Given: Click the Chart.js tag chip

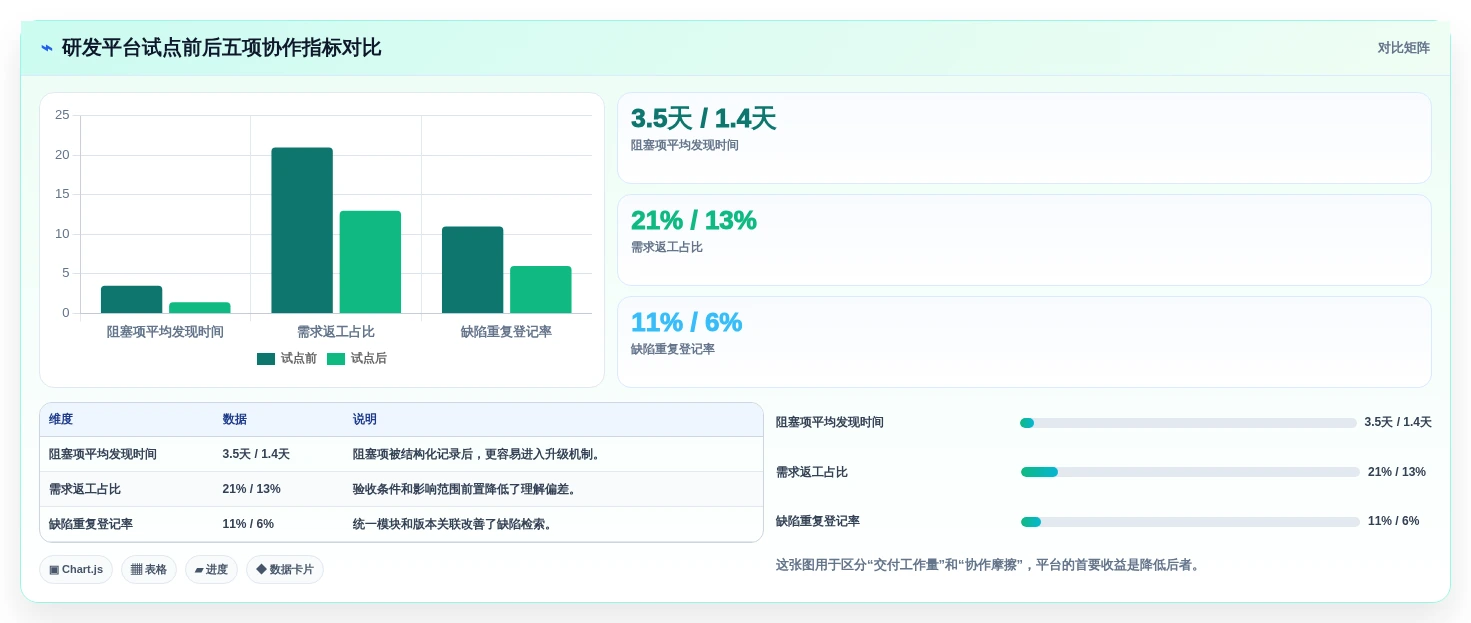Looking at the screenshot, I should (76, 570).
